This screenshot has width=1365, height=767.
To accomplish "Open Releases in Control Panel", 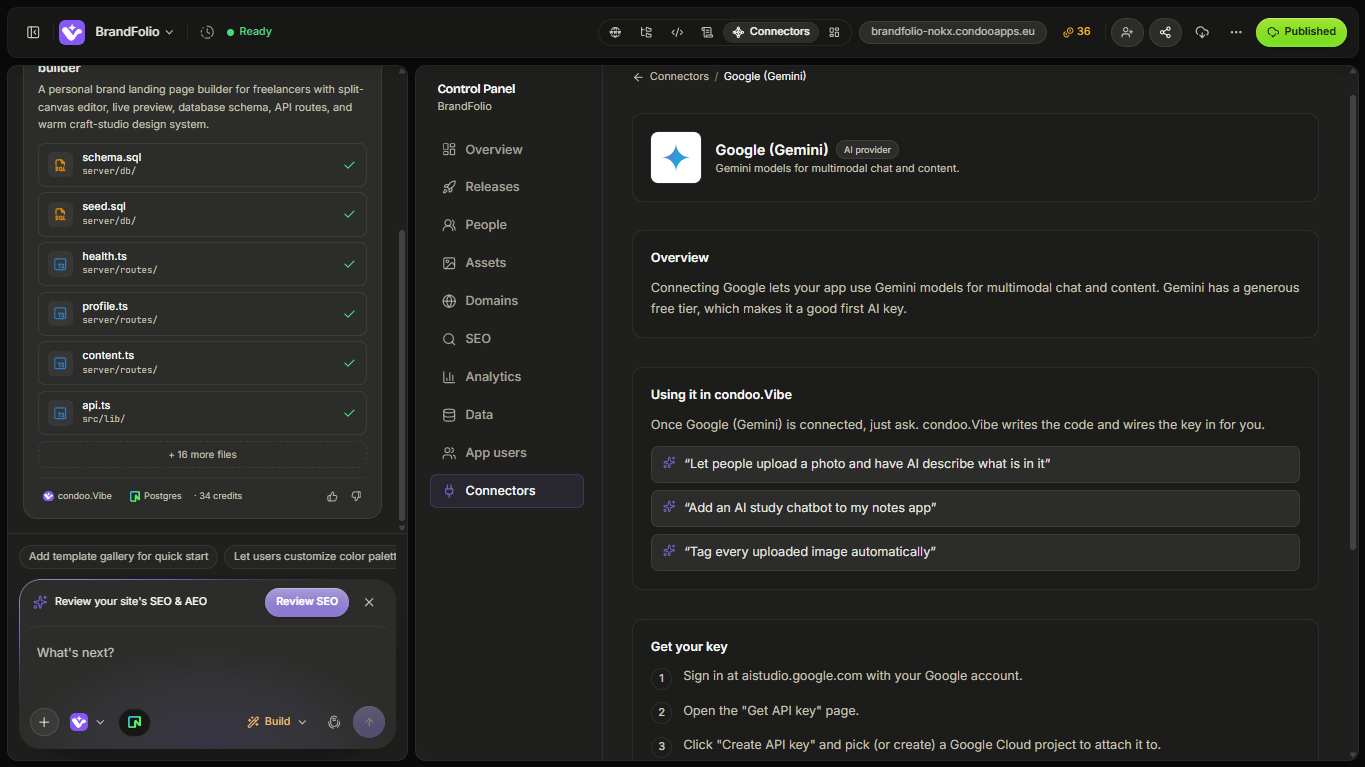I will coord(507,187).
